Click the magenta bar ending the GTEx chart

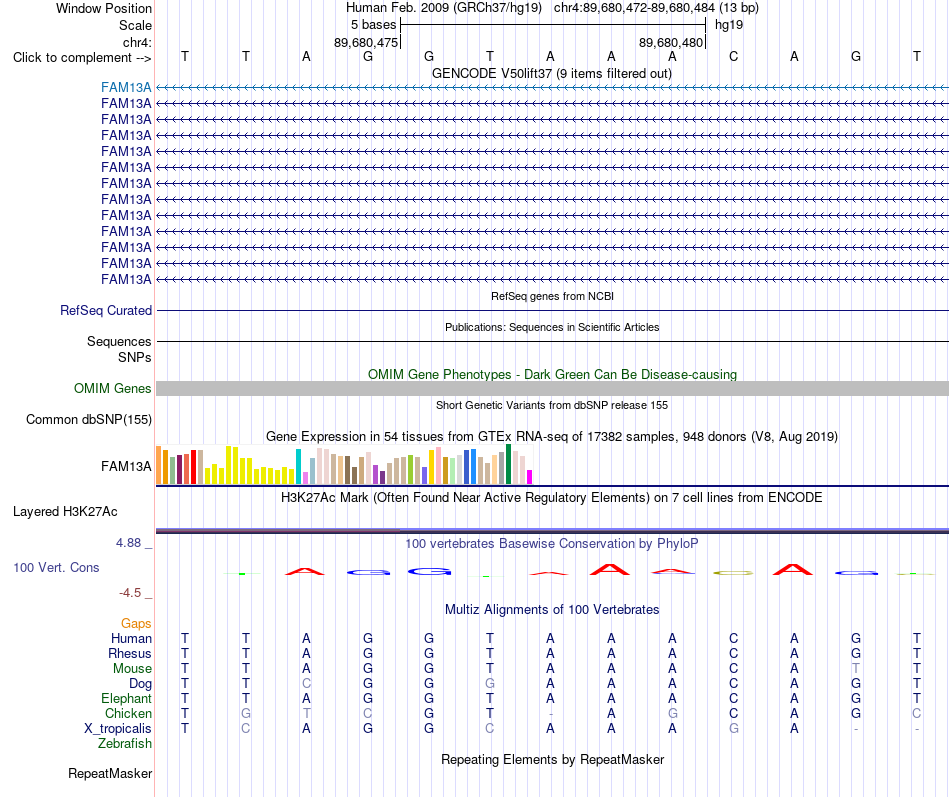(530, 477)
